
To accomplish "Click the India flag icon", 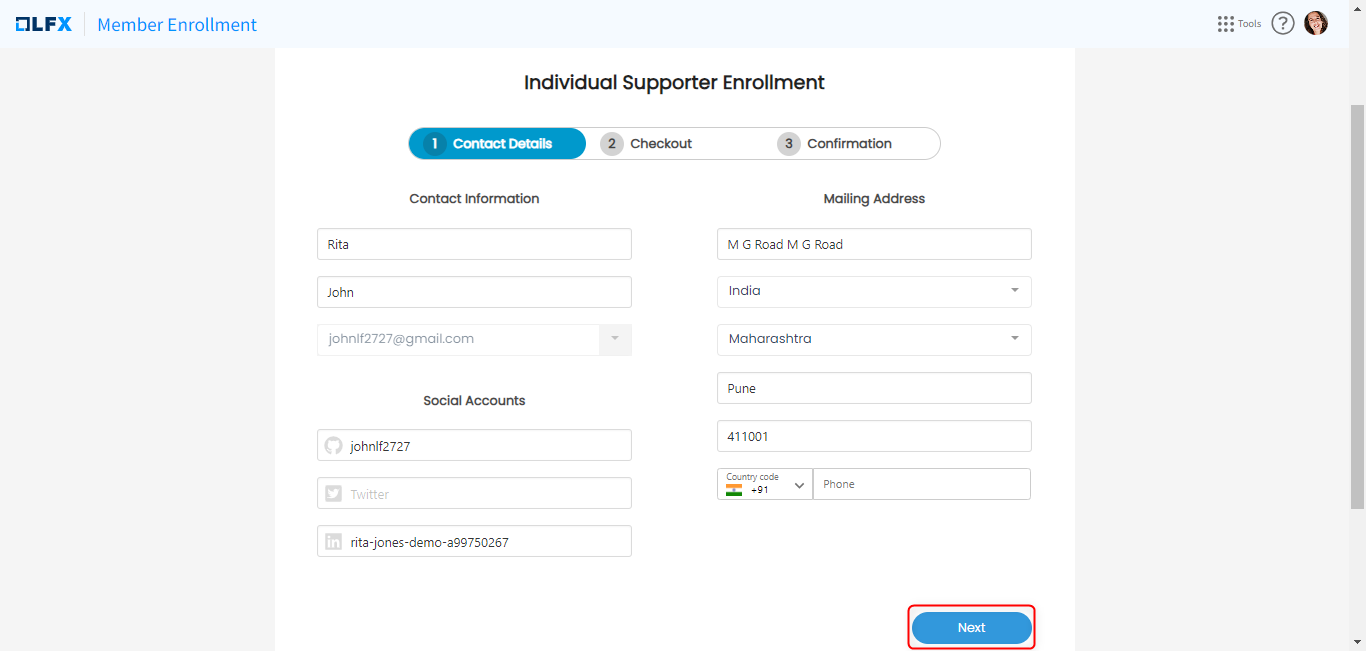I will coord(734,490).
